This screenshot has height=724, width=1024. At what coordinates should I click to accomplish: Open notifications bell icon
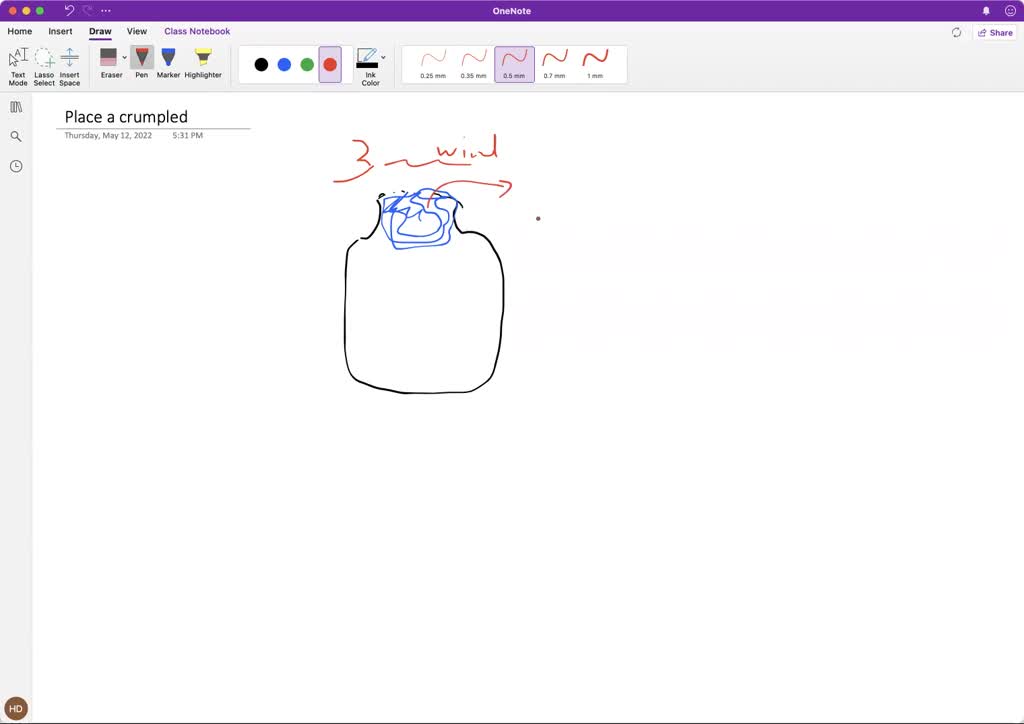click(x=986, y=11)
